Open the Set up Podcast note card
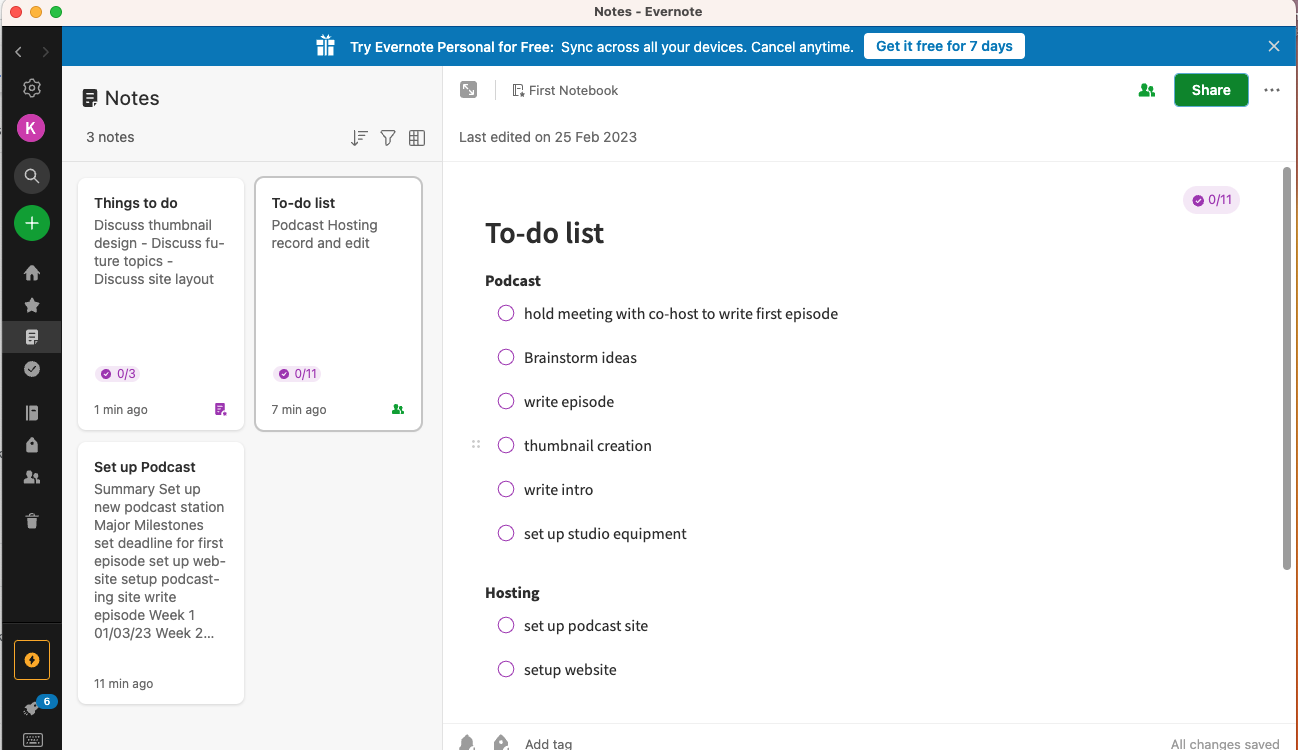 coord(161,573)
